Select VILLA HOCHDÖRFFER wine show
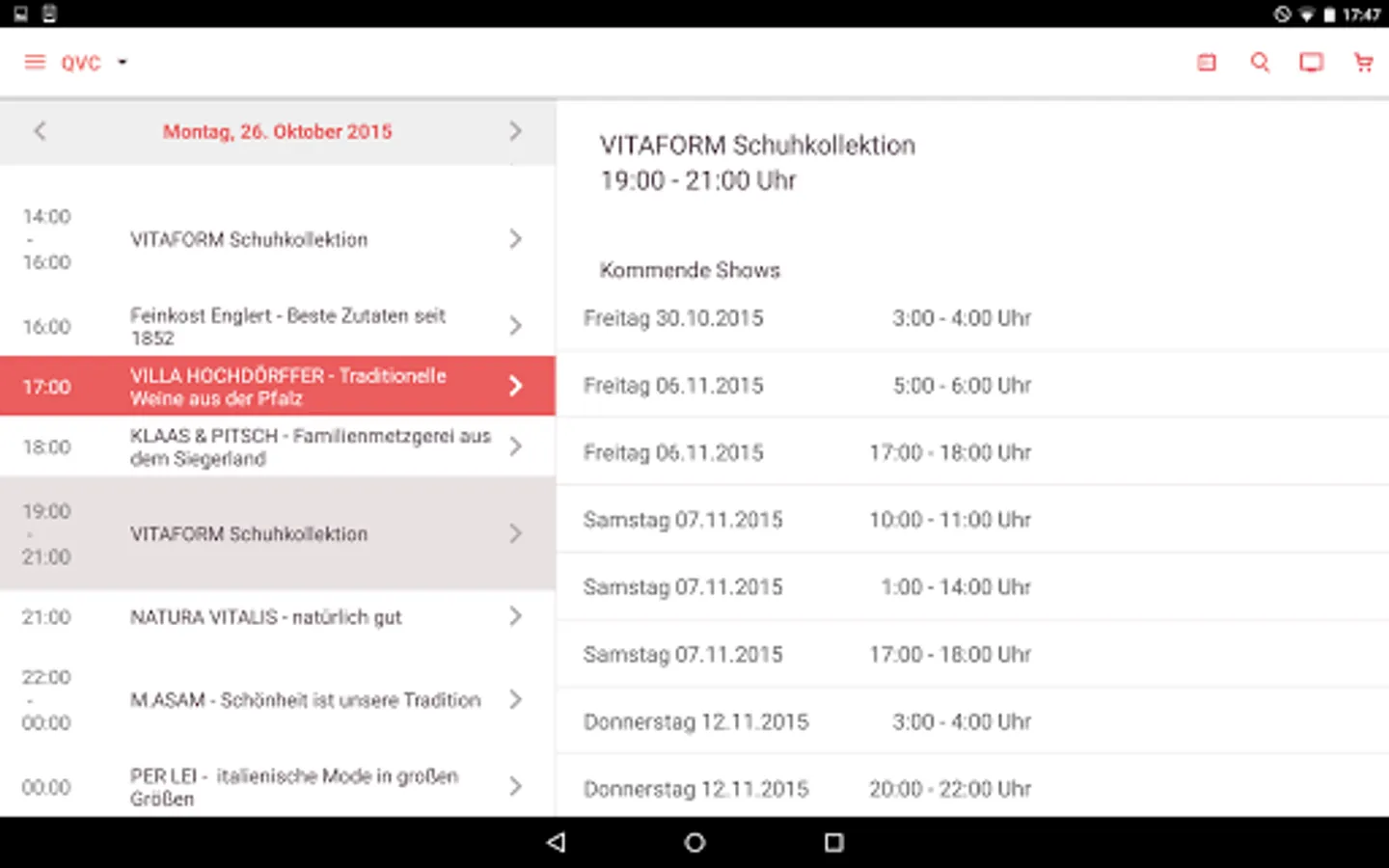Screen dimensions: 1389x868 (278, 386)
